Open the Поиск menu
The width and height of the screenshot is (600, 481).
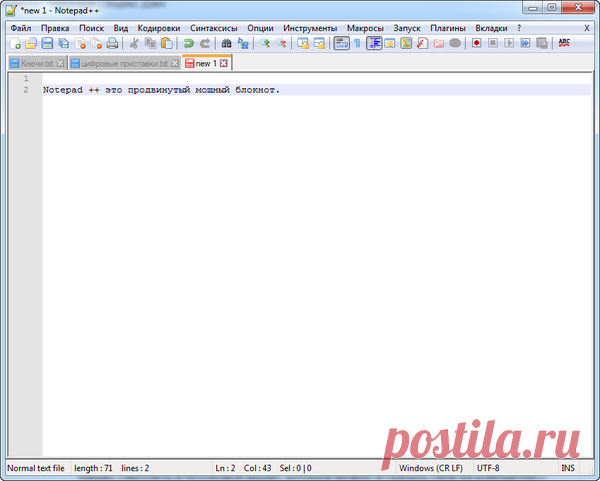(x=91, y=28)
